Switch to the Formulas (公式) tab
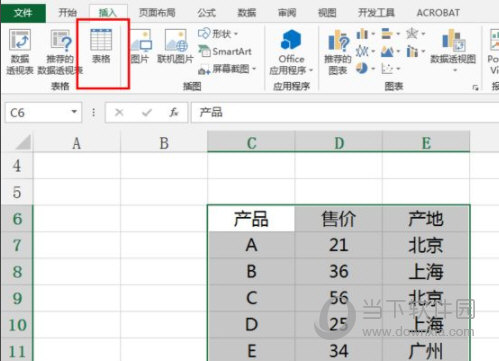 point(206,13)
